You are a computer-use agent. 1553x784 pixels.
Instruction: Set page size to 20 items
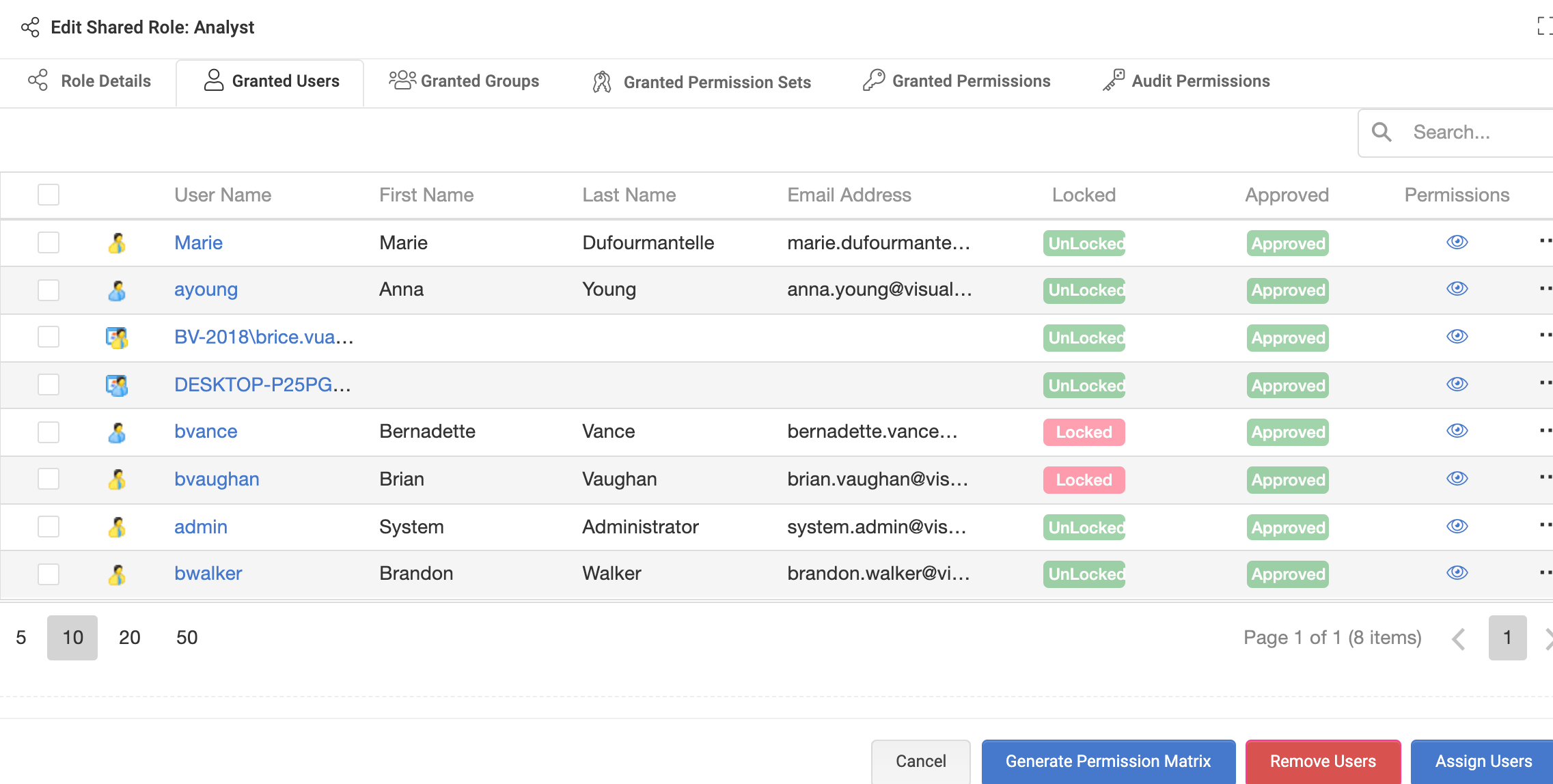[x=129, y=638]
